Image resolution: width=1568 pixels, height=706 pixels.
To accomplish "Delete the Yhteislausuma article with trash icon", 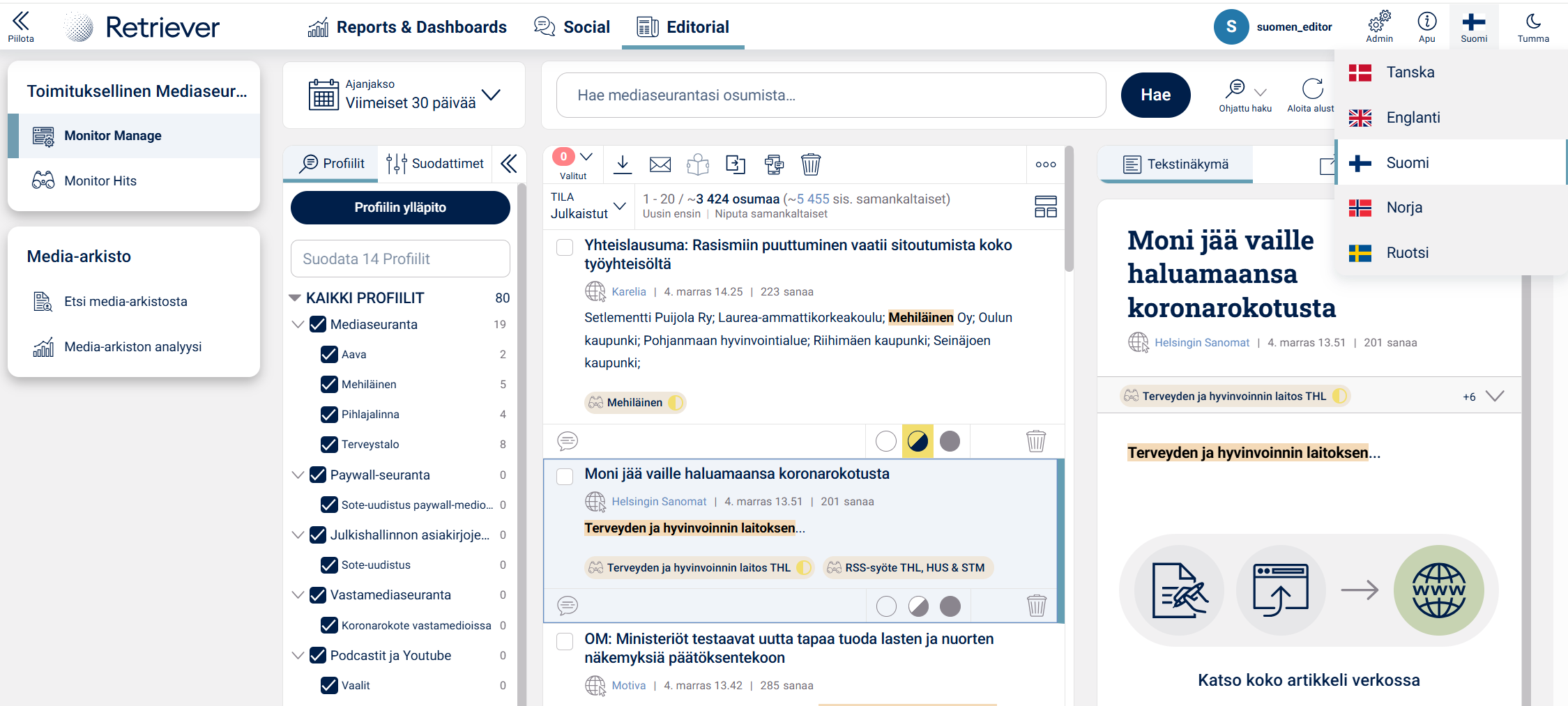I will pos(1036,441).
